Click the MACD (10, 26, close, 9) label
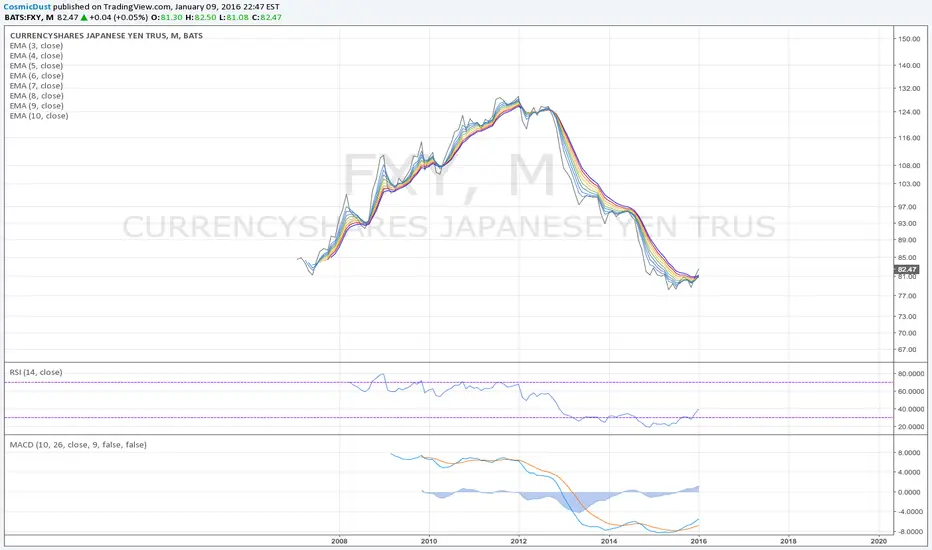The height and width of the screenshot is (550, 932). point(78,445)
